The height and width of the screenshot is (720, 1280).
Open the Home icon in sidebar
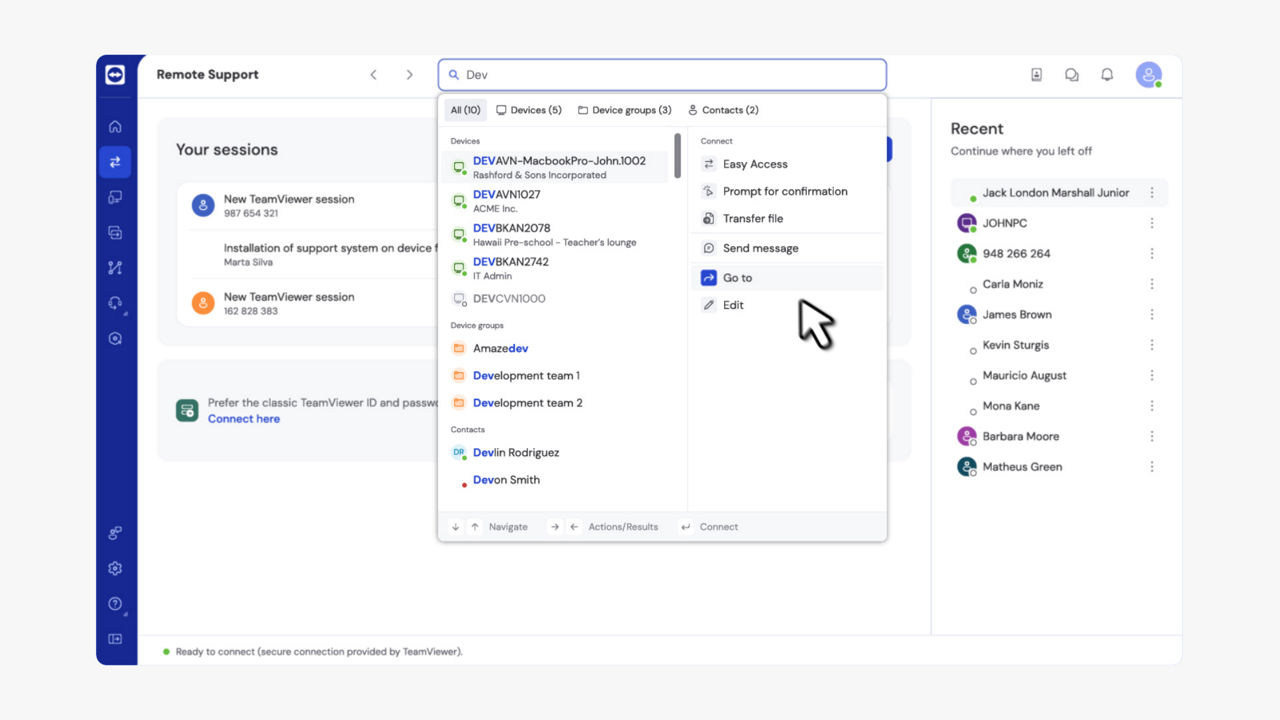115,126
